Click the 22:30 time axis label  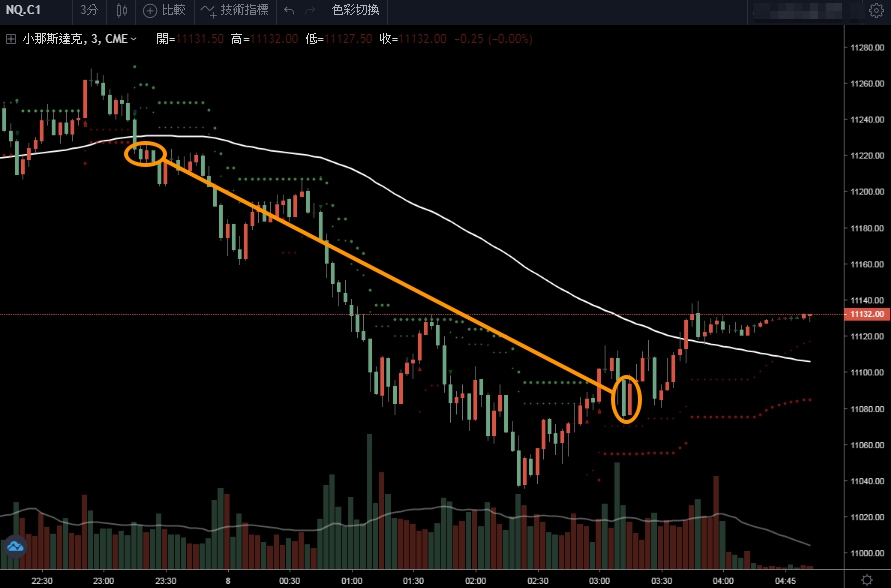tap(42, 581)
